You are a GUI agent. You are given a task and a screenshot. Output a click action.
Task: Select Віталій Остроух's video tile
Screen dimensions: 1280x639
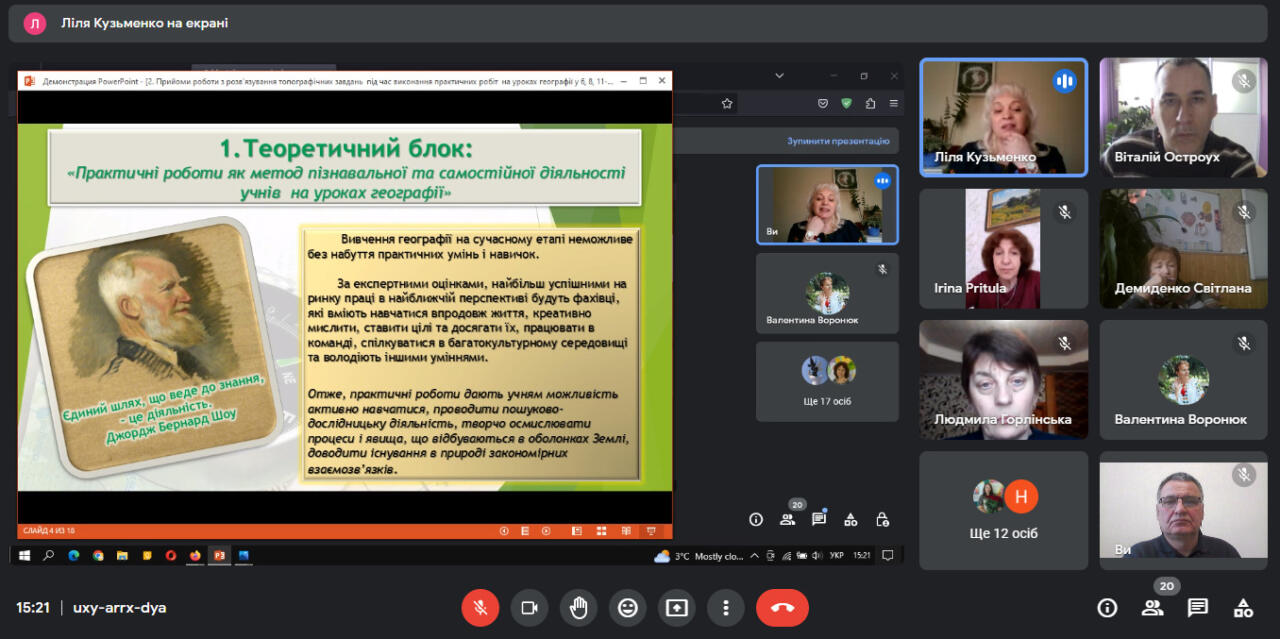point(1184,117)
